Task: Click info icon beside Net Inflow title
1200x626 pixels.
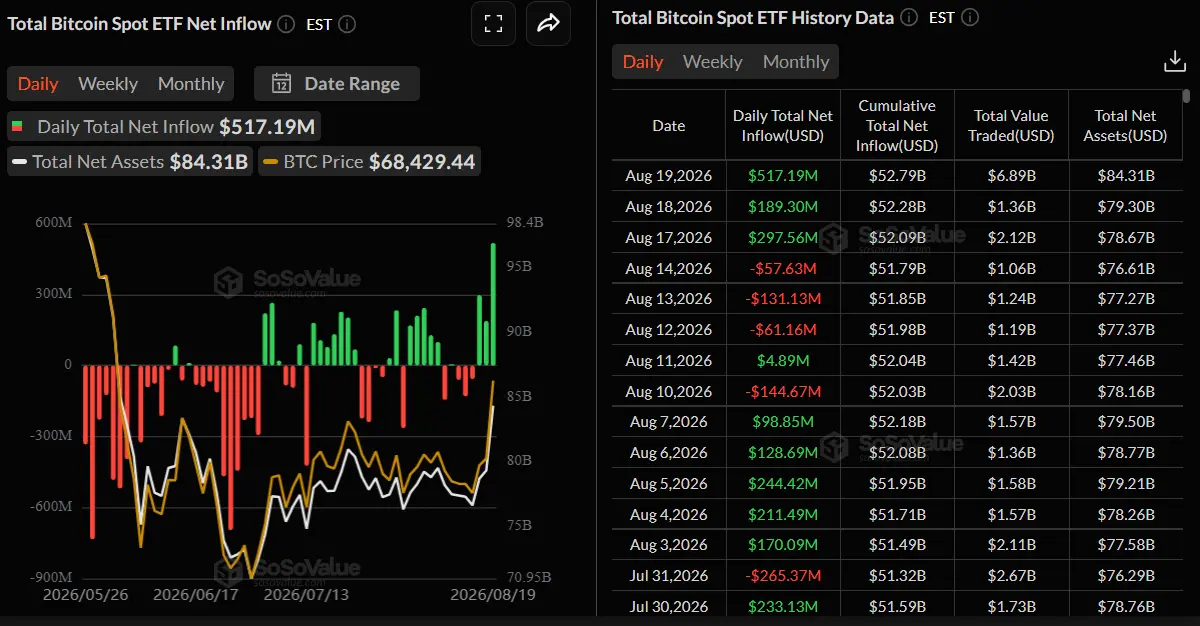Action: 287,24
